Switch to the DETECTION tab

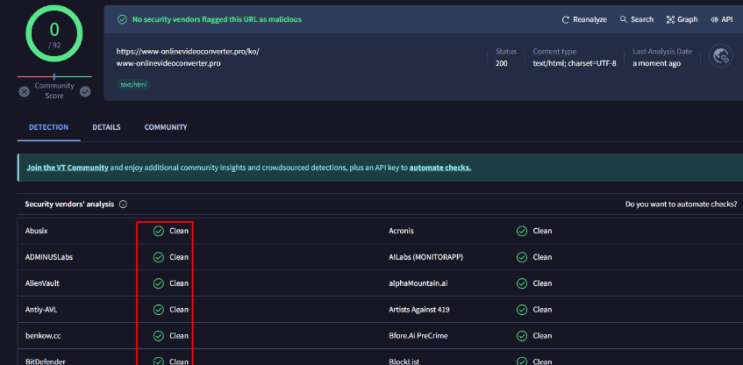pyautogui.click(x=49, y=127)
